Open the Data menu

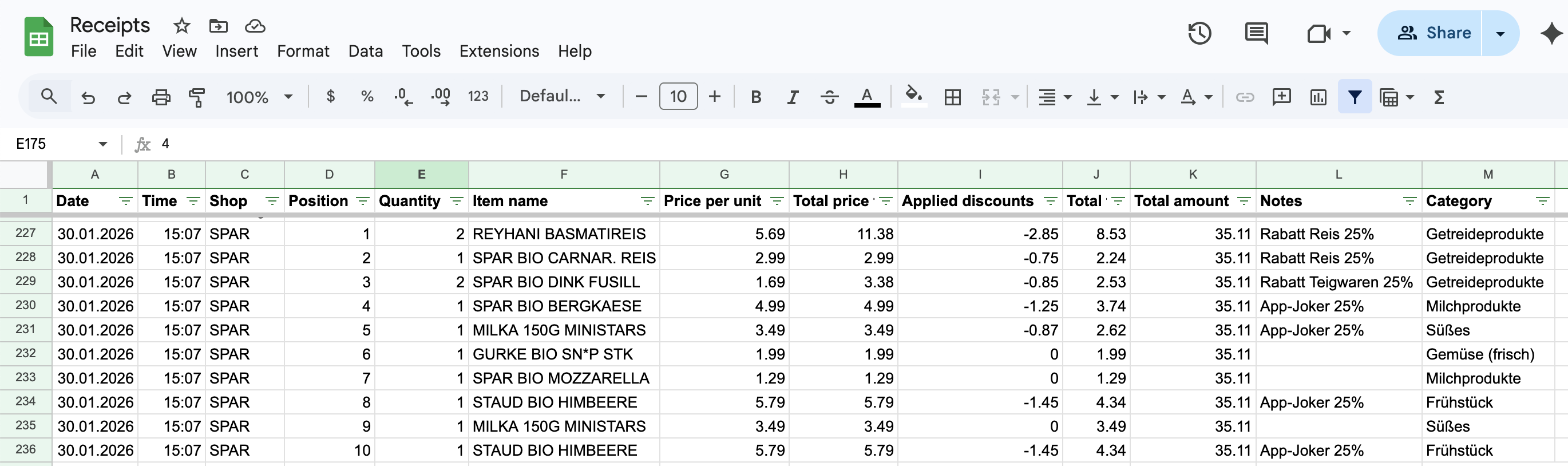(x=365, y=51)
